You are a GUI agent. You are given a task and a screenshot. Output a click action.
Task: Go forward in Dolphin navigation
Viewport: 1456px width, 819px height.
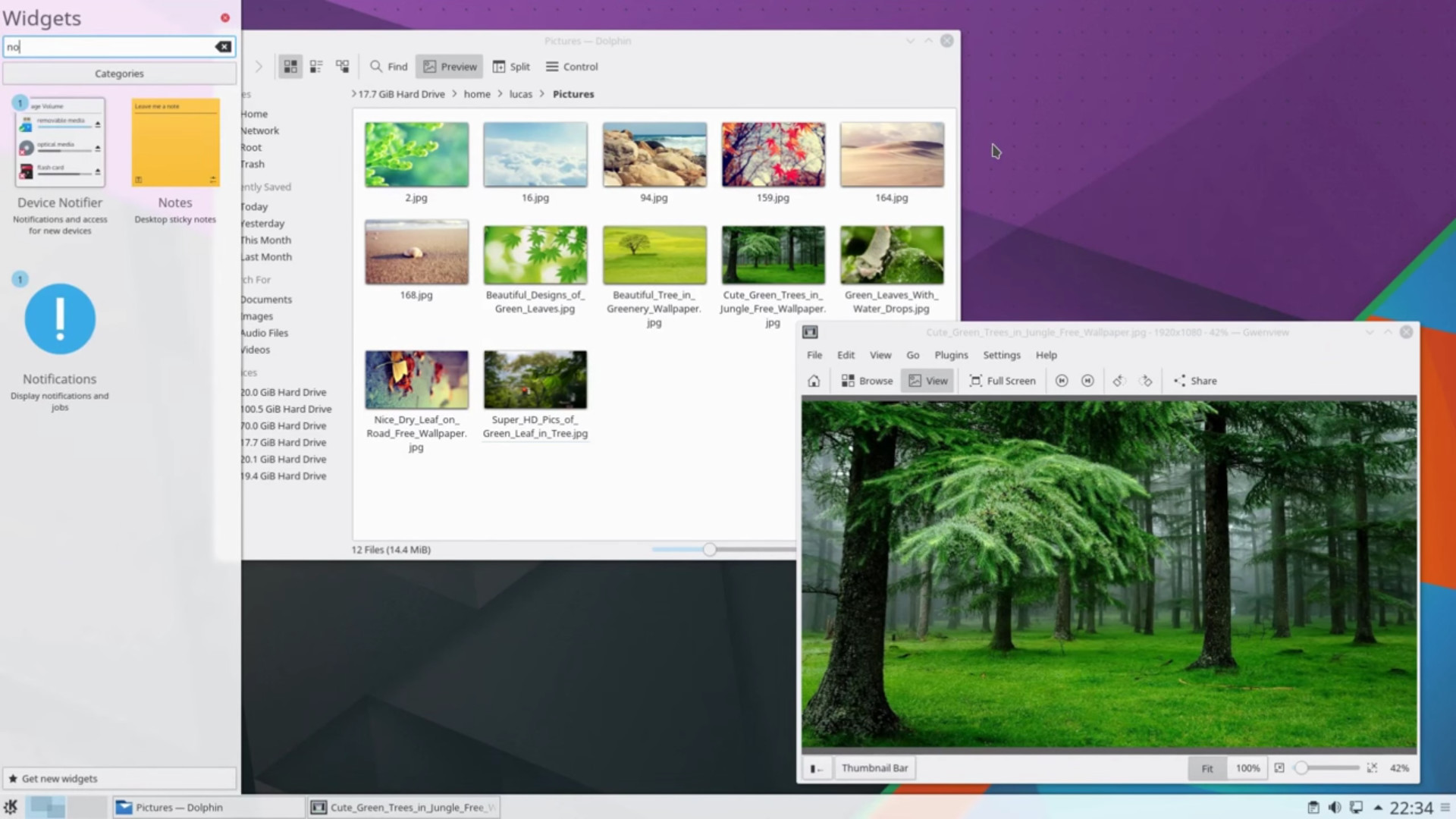point(259,67)
